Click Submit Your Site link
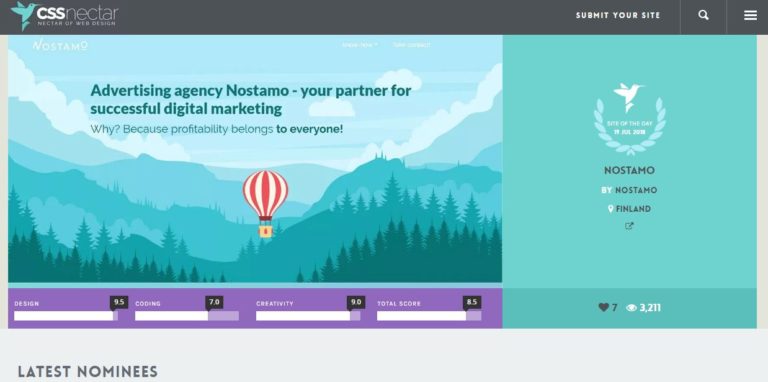 coord(618,15)
